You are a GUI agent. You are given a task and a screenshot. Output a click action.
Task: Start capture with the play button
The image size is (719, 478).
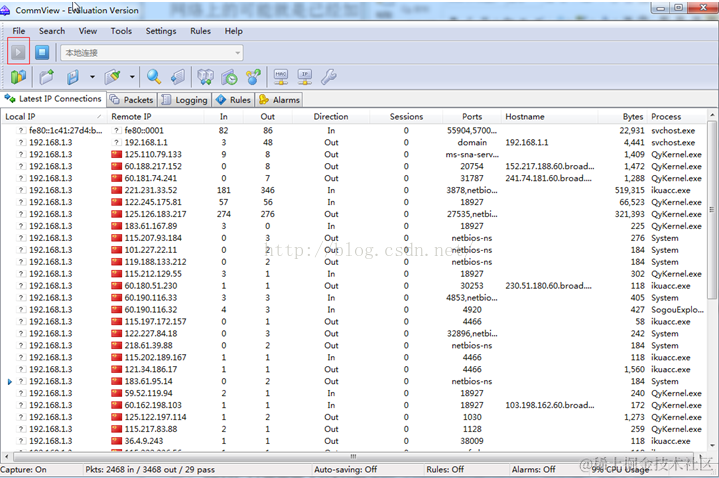tap(18, 52)
